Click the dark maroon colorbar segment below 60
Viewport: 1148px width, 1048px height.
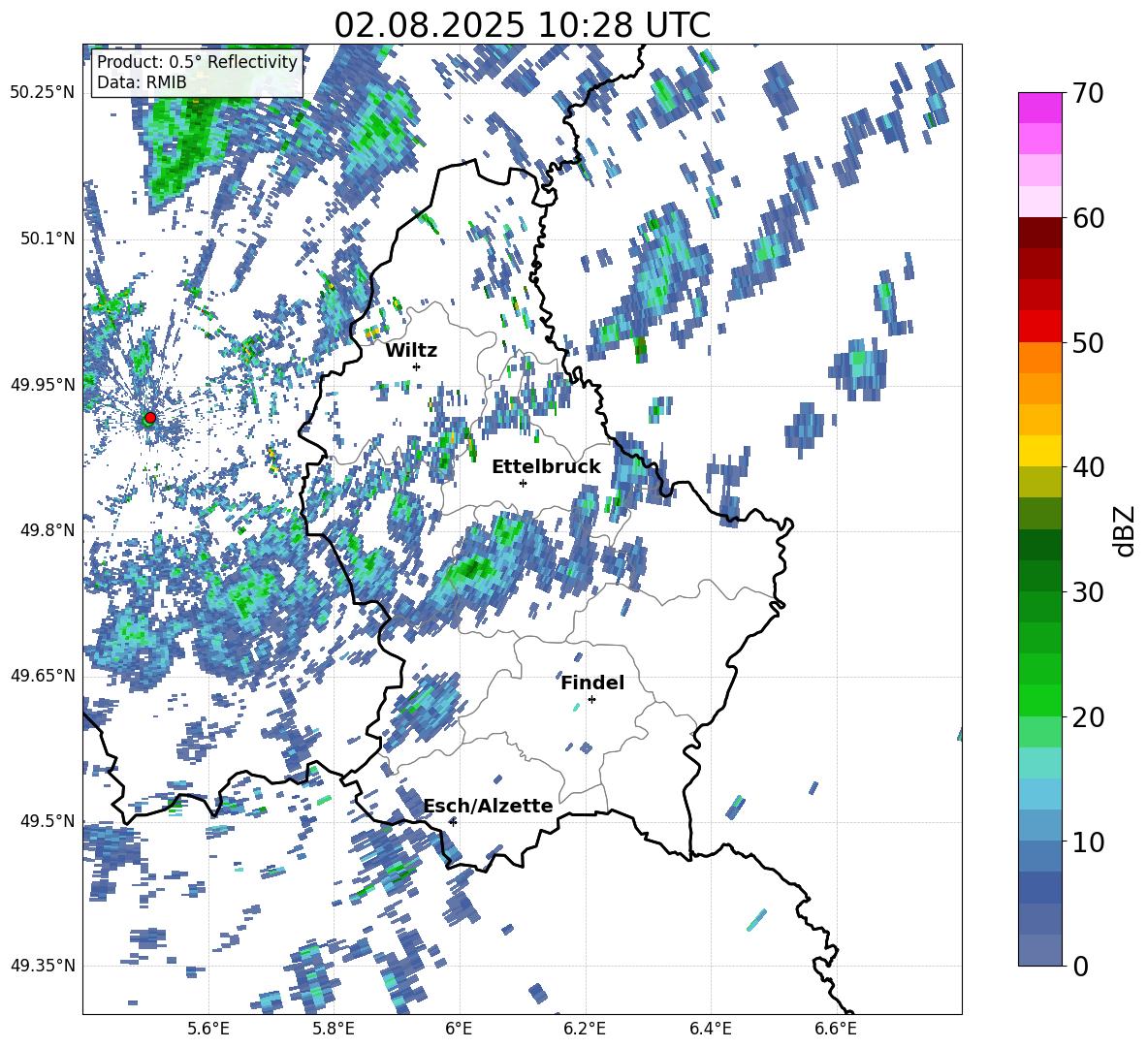click(1039, 233)
